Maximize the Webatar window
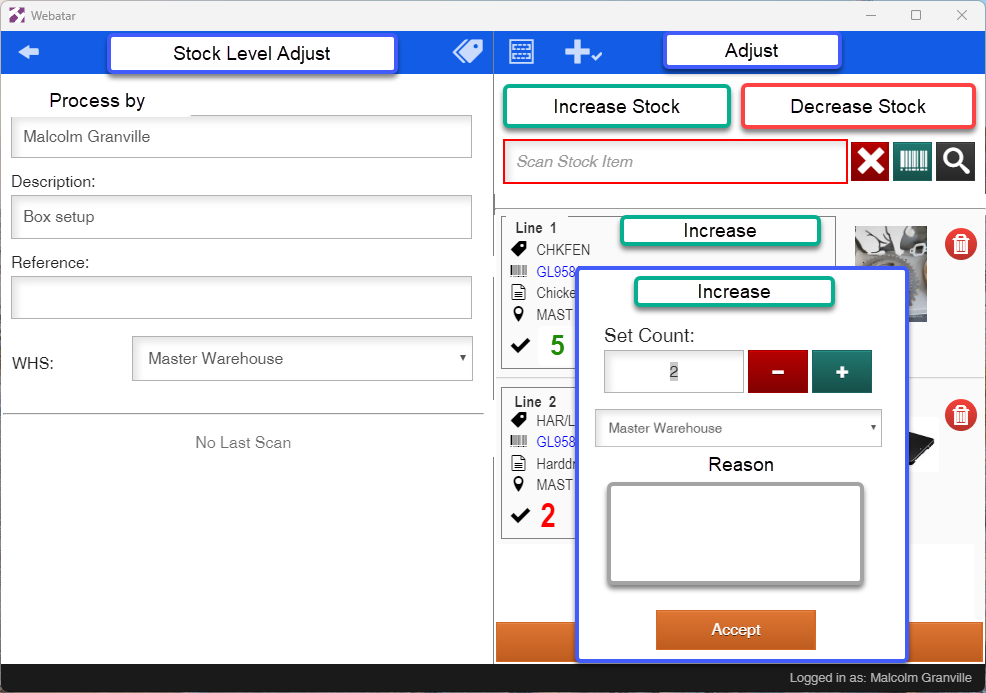The height and width of the screenshot is (693, 986). [916, 15]
